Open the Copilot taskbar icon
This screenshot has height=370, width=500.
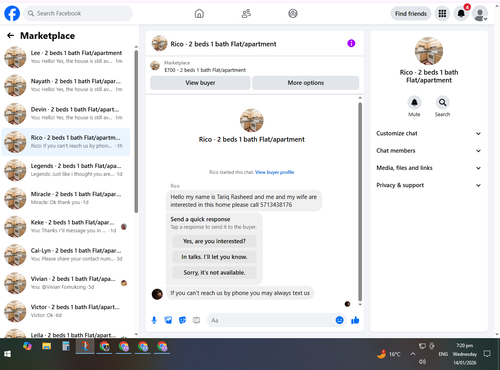[27, 347]
